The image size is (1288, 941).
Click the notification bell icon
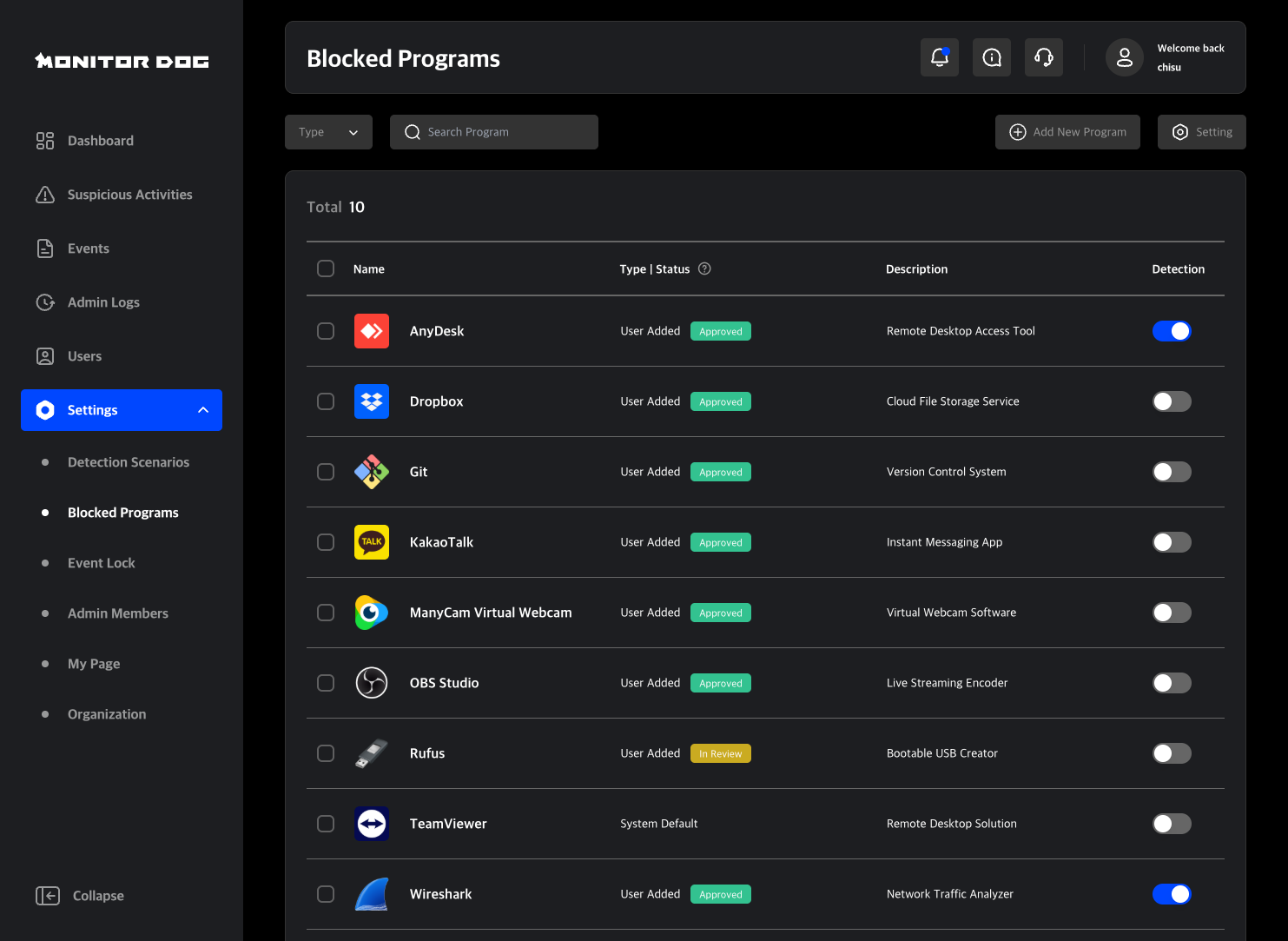click(x=939, y=56)
